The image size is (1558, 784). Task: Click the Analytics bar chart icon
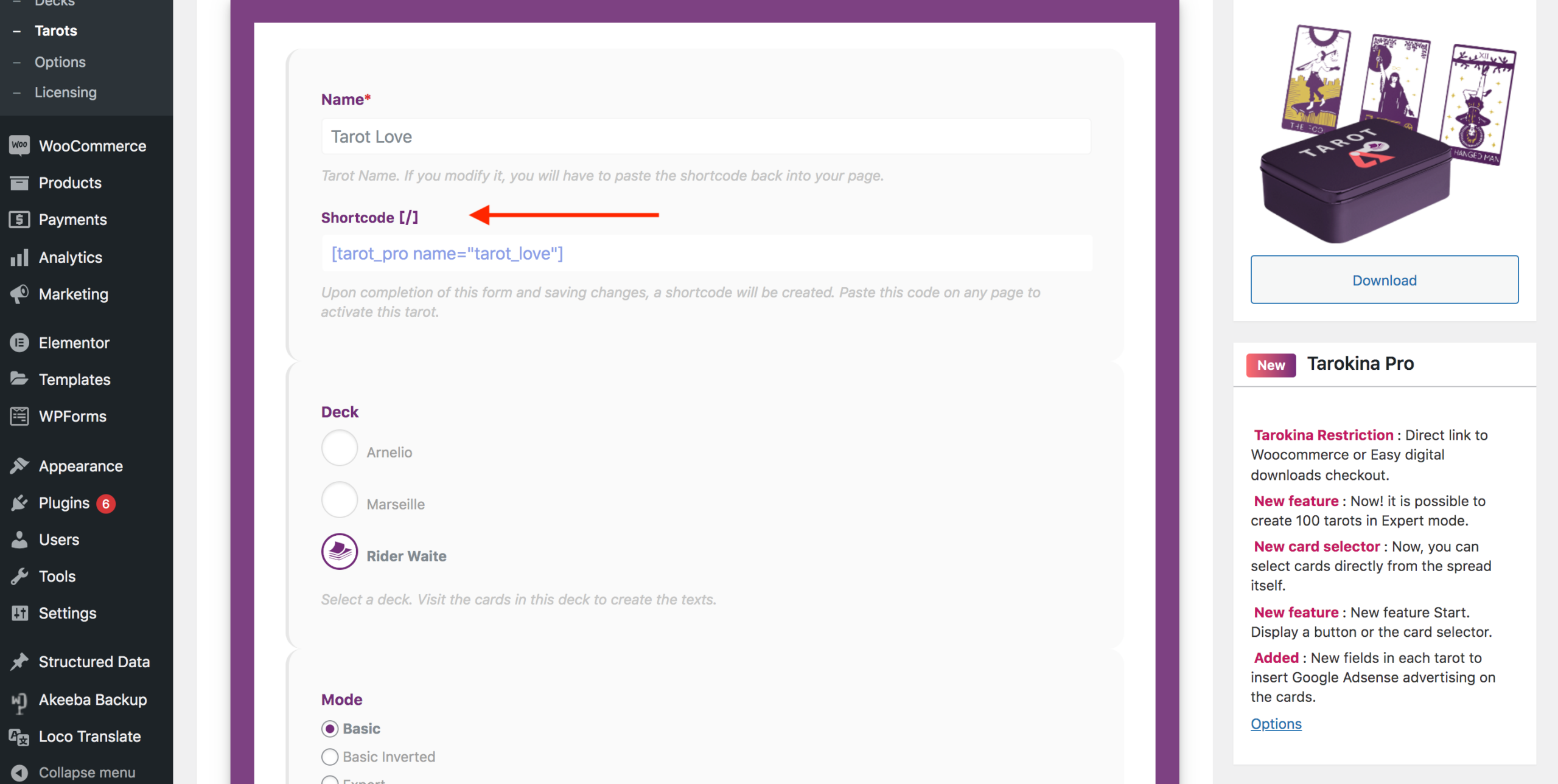coord(19,257)
